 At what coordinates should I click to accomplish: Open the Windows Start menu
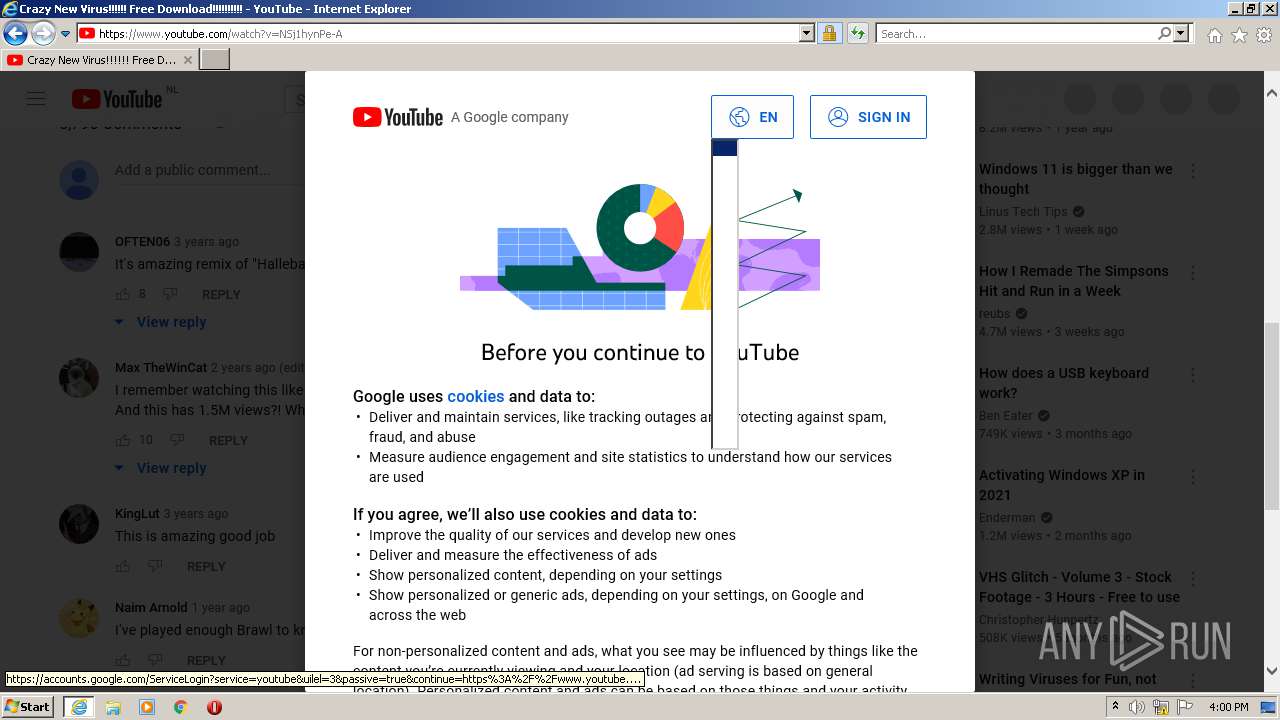pos(28,707)
